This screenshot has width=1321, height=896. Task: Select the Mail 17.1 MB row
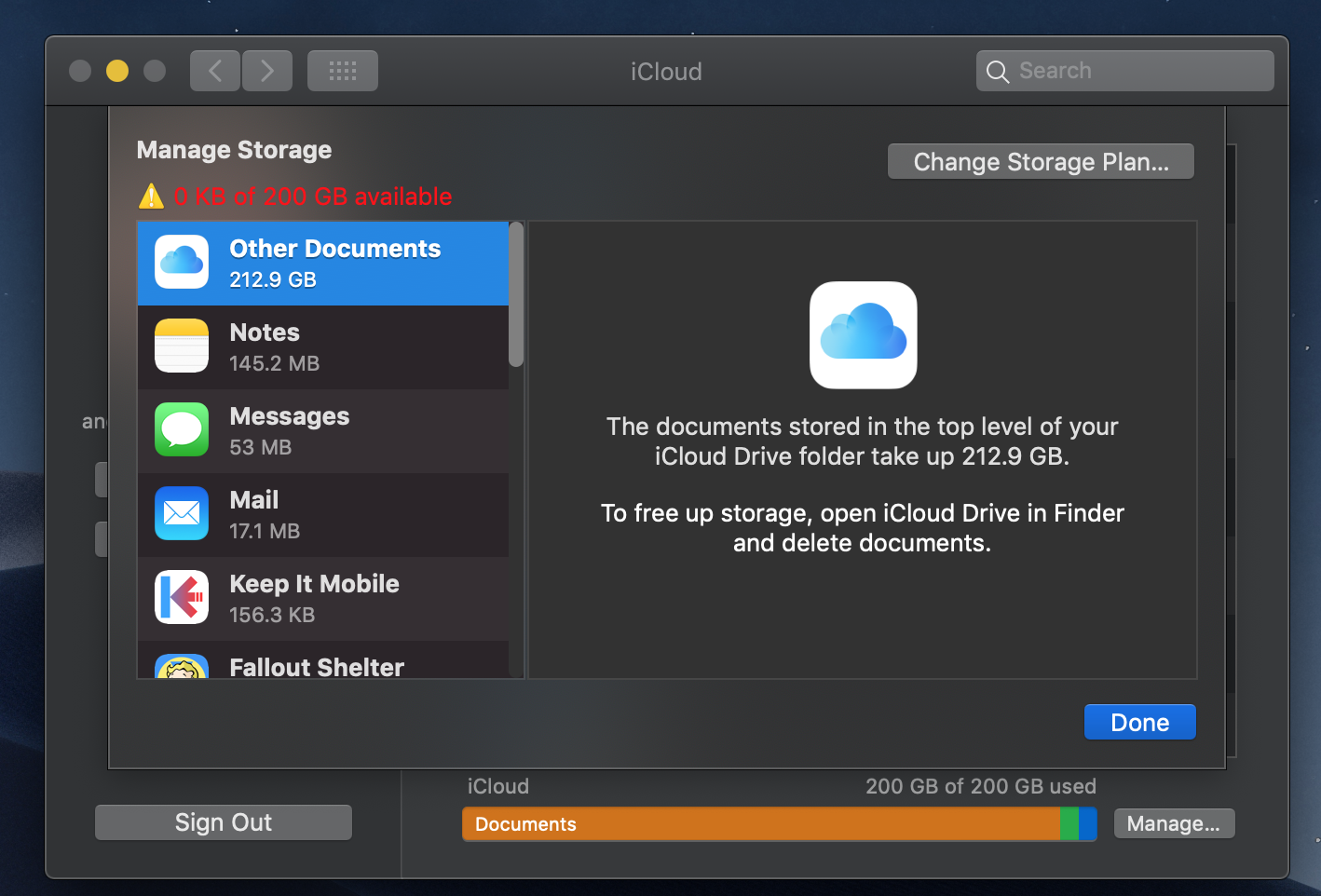pos(323,515)
